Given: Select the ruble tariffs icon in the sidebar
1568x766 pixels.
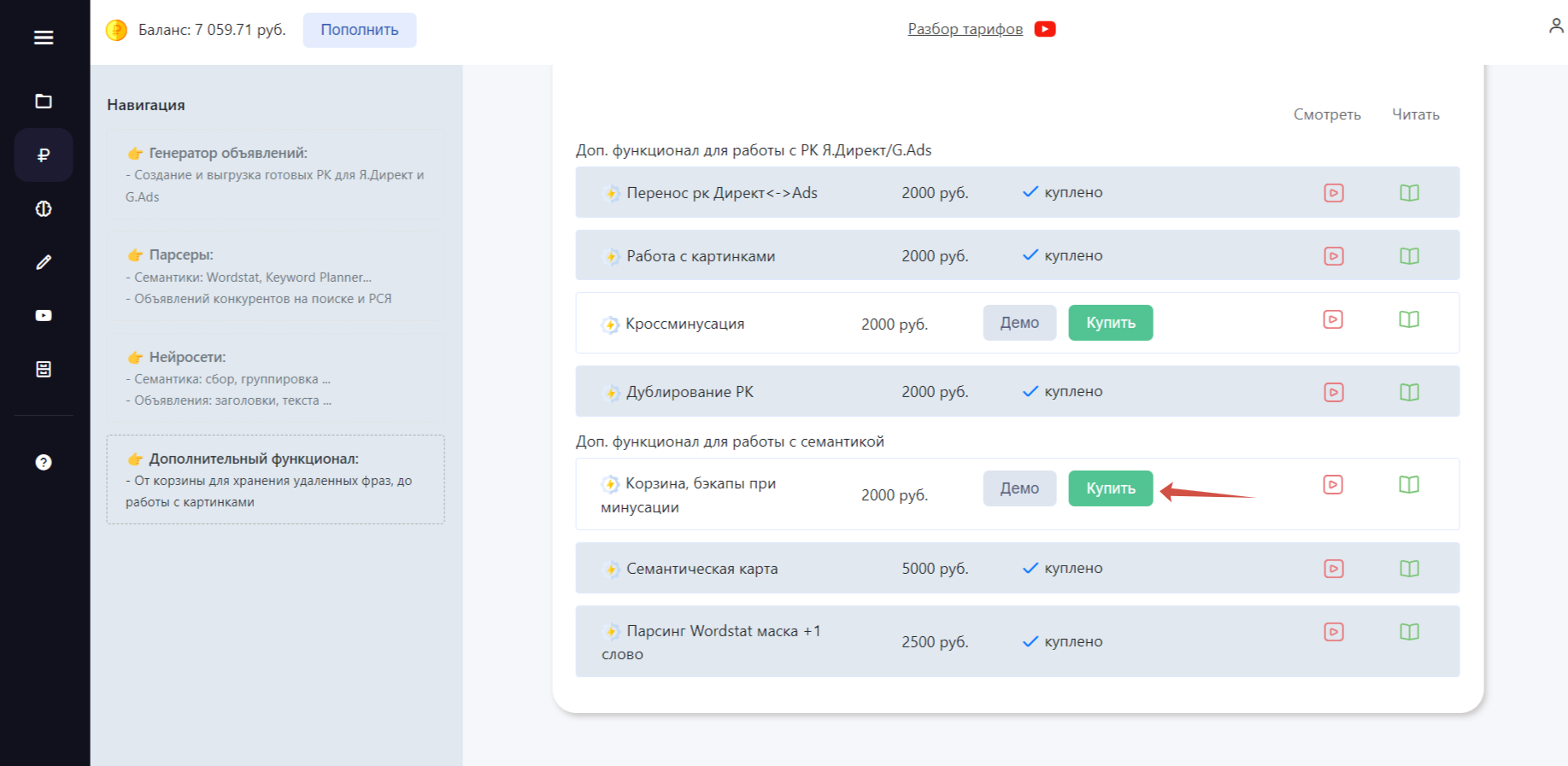Looking at the screenshot, I should (44, 155).
